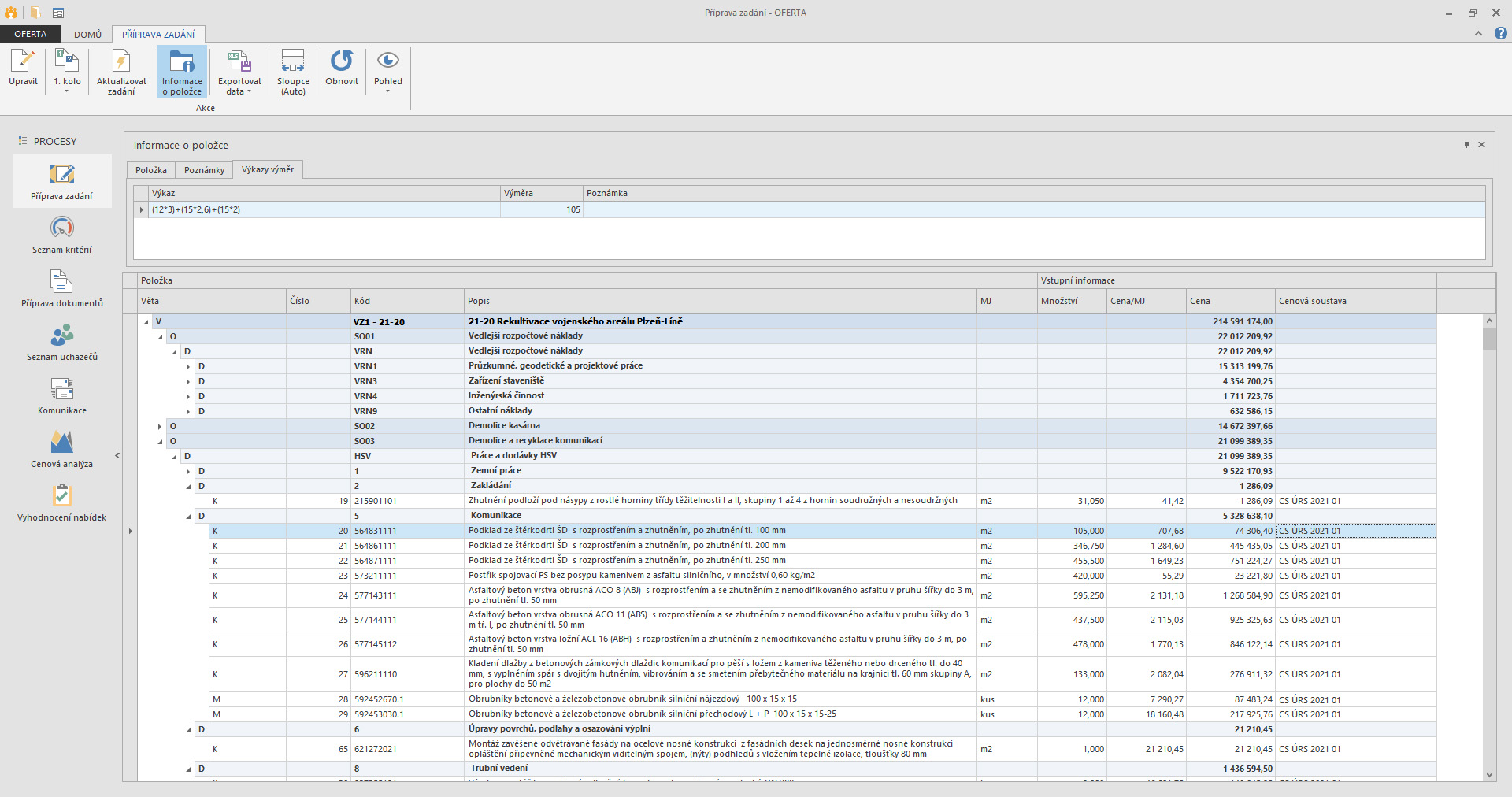Viewport: 1512px width, 797px height.
Task: Switch to the Poznámky tab
Action: click(x=204, y=170)
